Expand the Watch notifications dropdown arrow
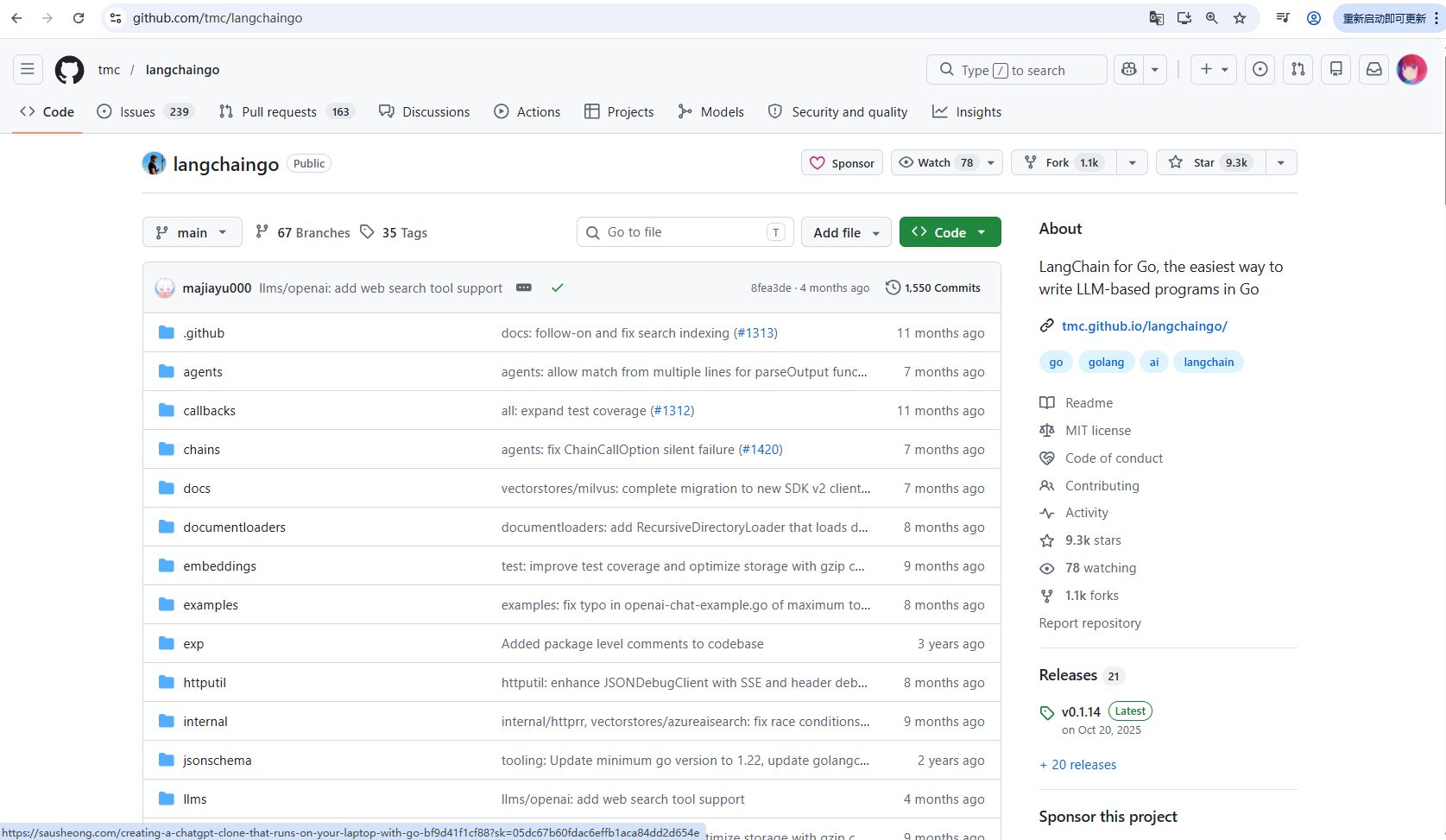This screenshot has height=840, width=1446. click(x=991, y=163)
